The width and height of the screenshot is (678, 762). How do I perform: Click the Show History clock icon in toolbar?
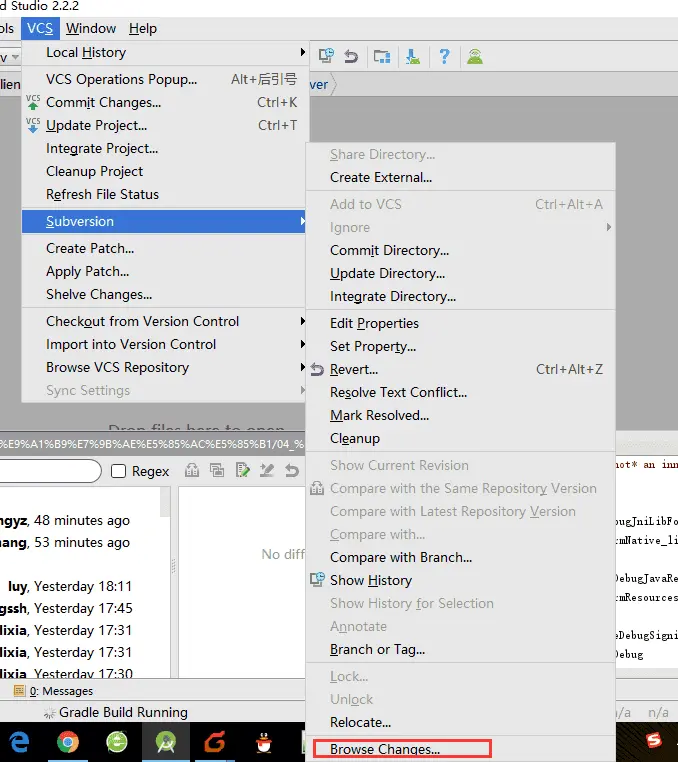(326, 56)
